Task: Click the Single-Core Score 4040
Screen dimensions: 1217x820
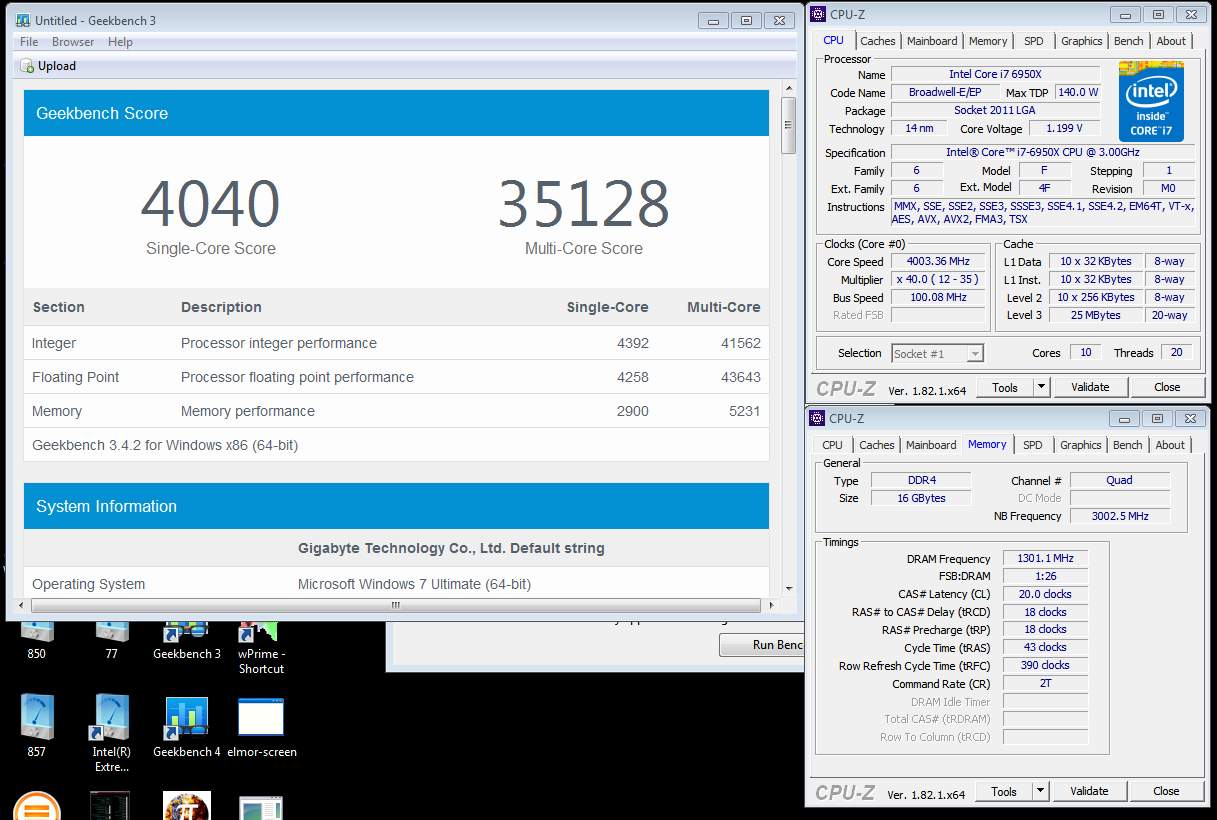Action: (x=210, y=204)
